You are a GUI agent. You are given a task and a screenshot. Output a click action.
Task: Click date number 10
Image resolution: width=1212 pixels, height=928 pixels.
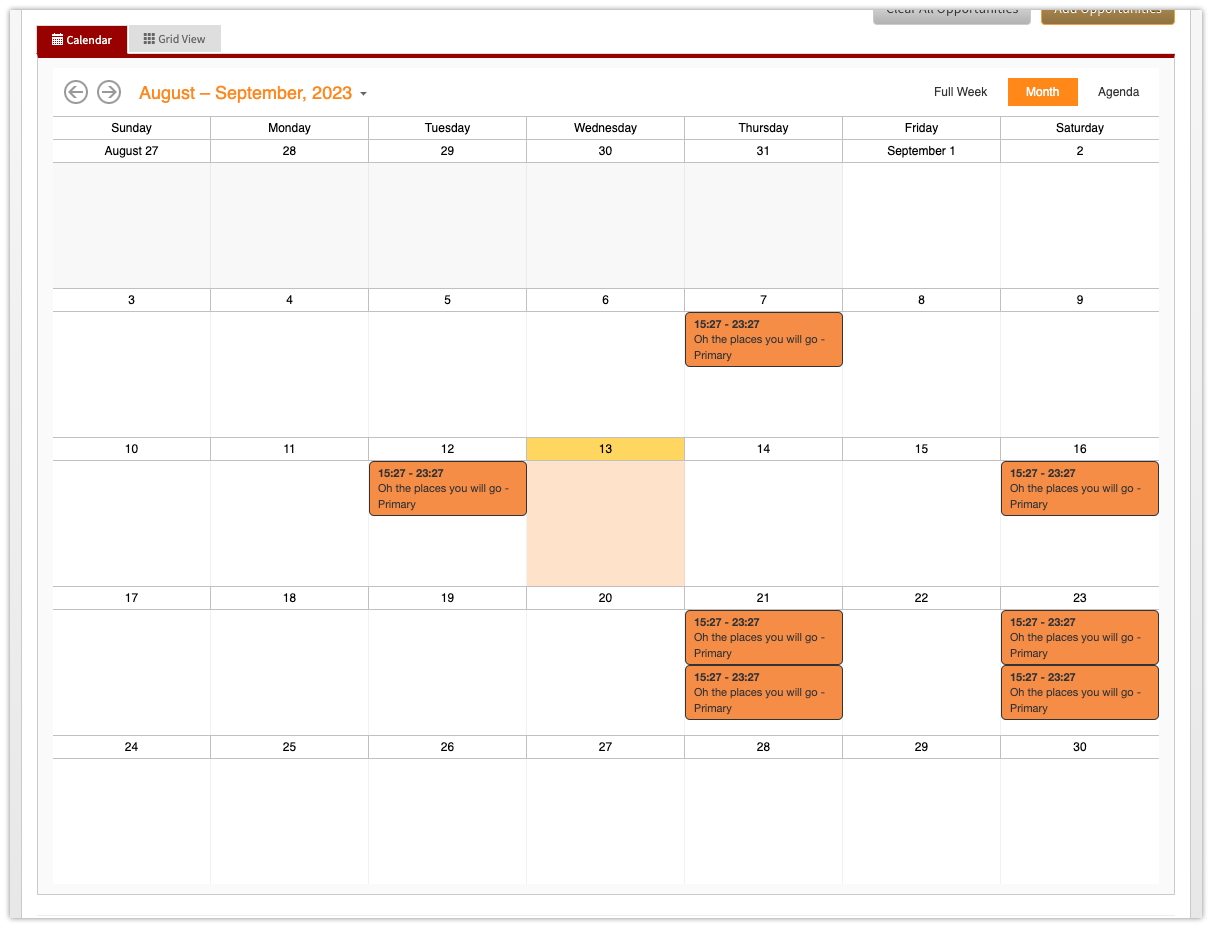[131, 449]
